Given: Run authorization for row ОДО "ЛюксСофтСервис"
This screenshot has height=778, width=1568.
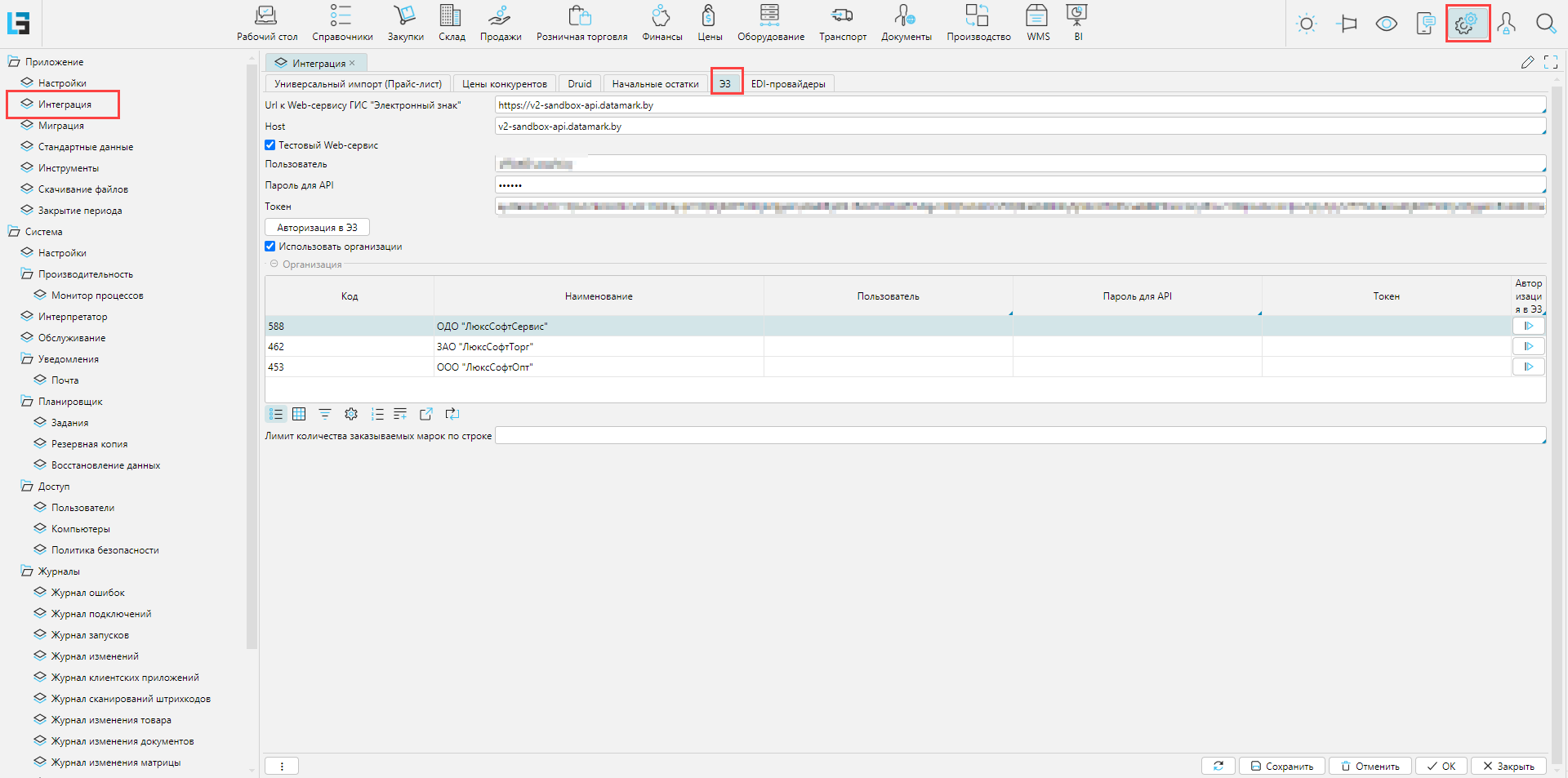Looking at the screenshot, I should click(x=1528, y=326).
